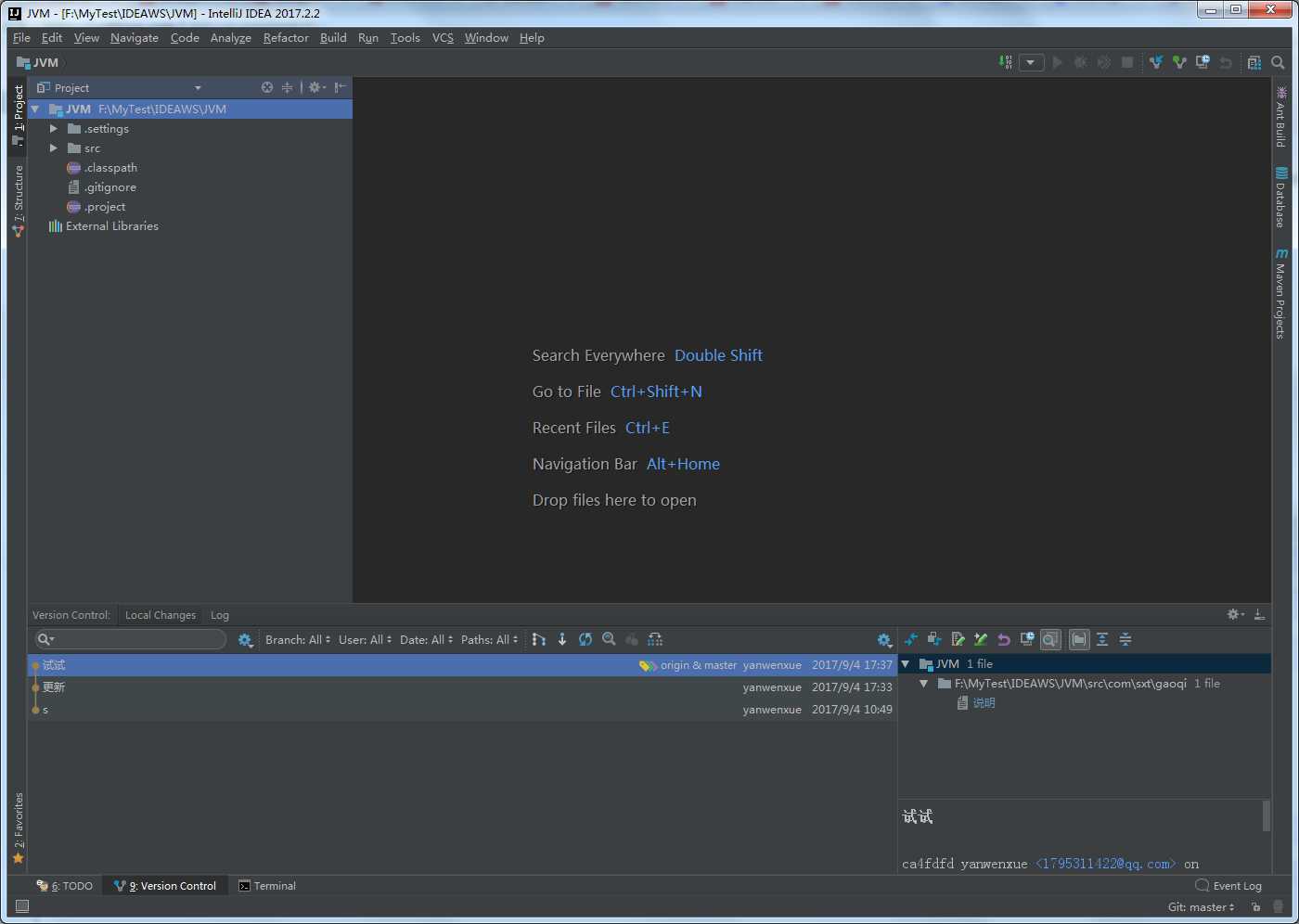Toggle the Preview Diff magnifier button
The width and height of the screenshot is (1299, 924).
tap(1050, 639)
